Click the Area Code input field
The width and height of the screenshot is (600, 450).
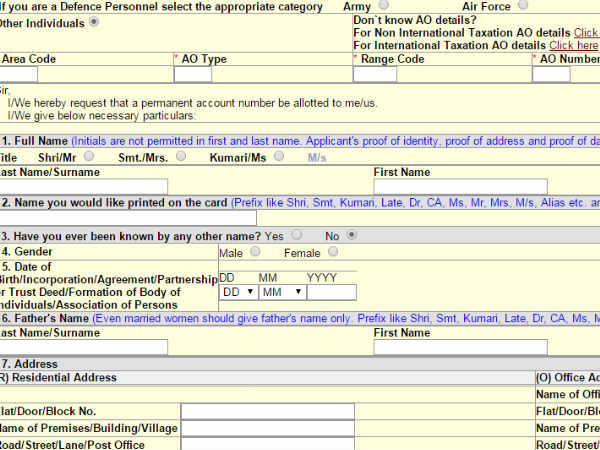click(19, 75)
